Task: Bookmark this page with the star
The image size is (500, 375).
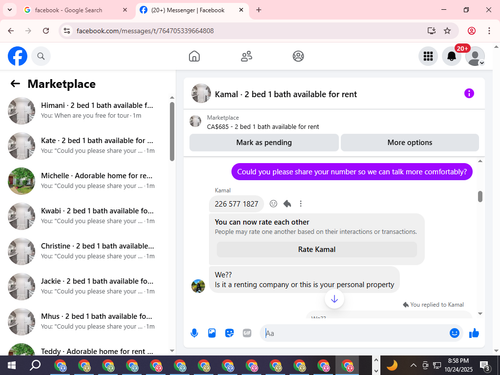Action: pyautogui.click(x=447, y=31)
